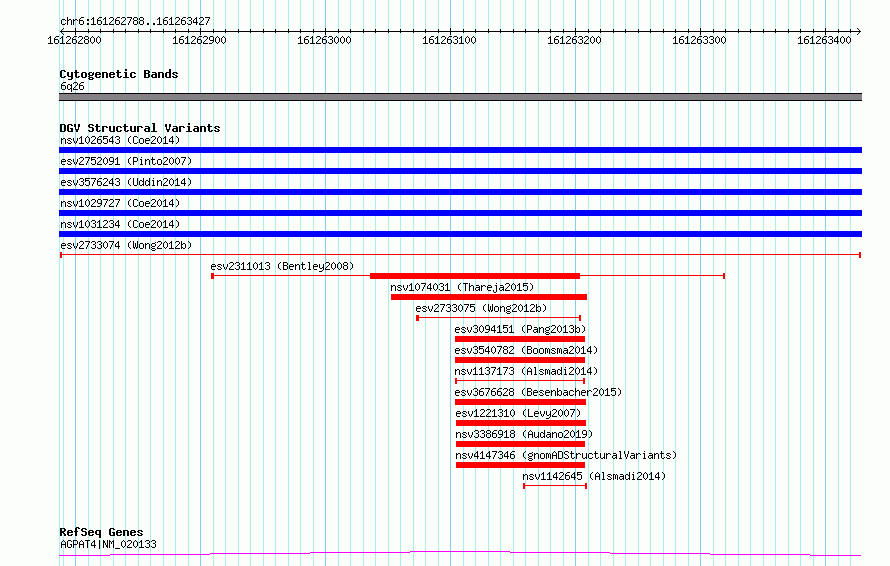Click the AGPAT4 magenta gene line
Viewport: 890px width, 566px height.
tap(460, 554)
